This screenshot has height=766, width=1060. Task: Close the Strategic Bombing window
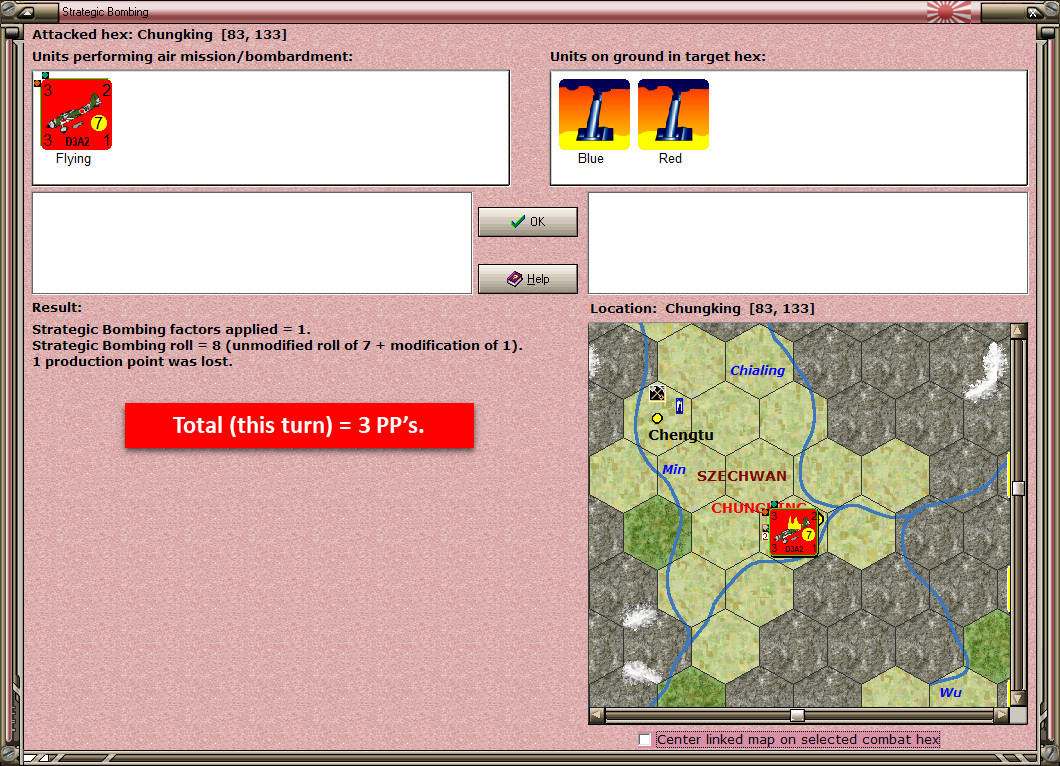click(x=1033, y=11)
